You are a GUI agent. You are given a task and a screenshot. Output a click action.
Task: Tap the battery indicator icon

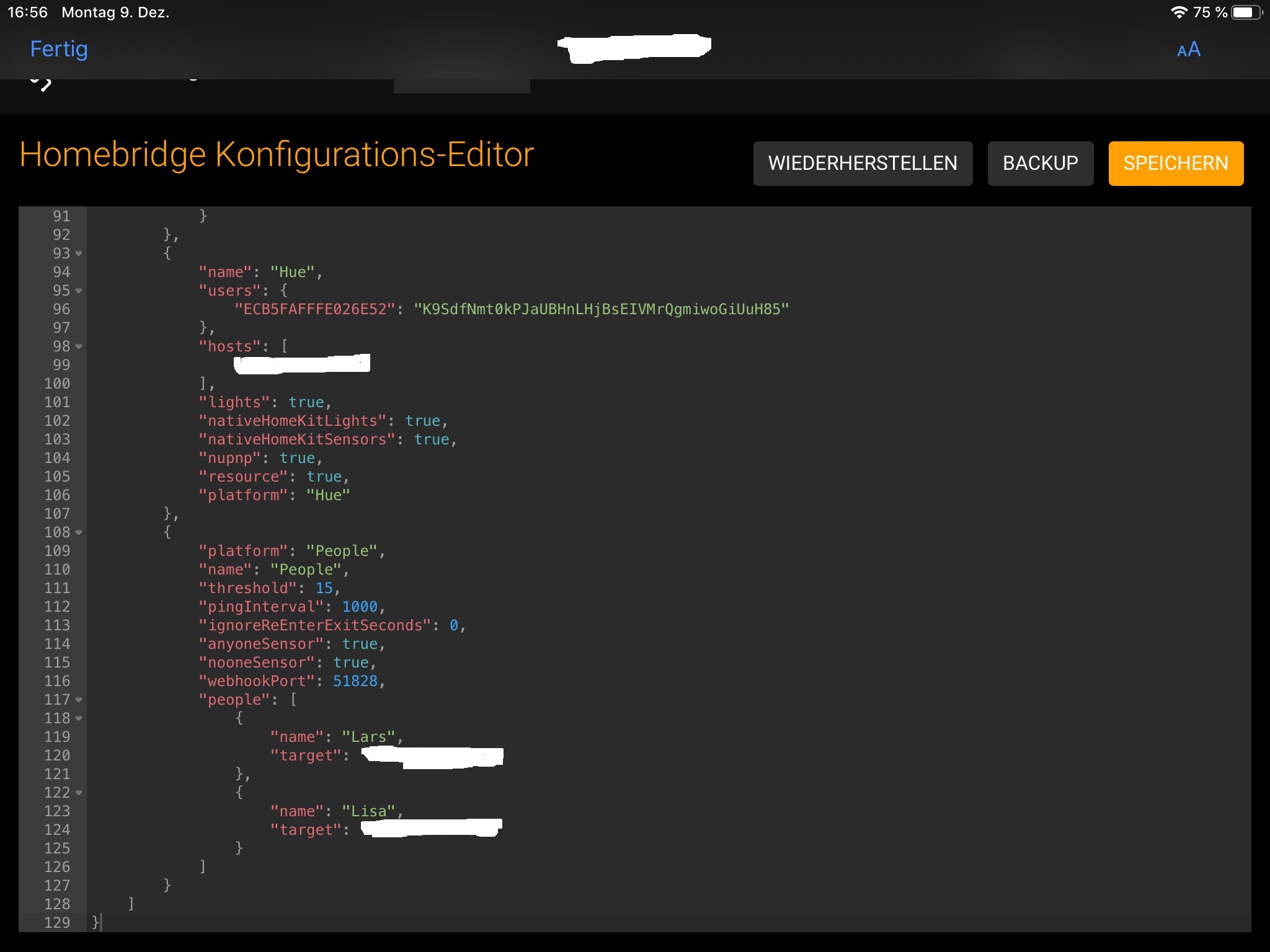point(1245,12)
